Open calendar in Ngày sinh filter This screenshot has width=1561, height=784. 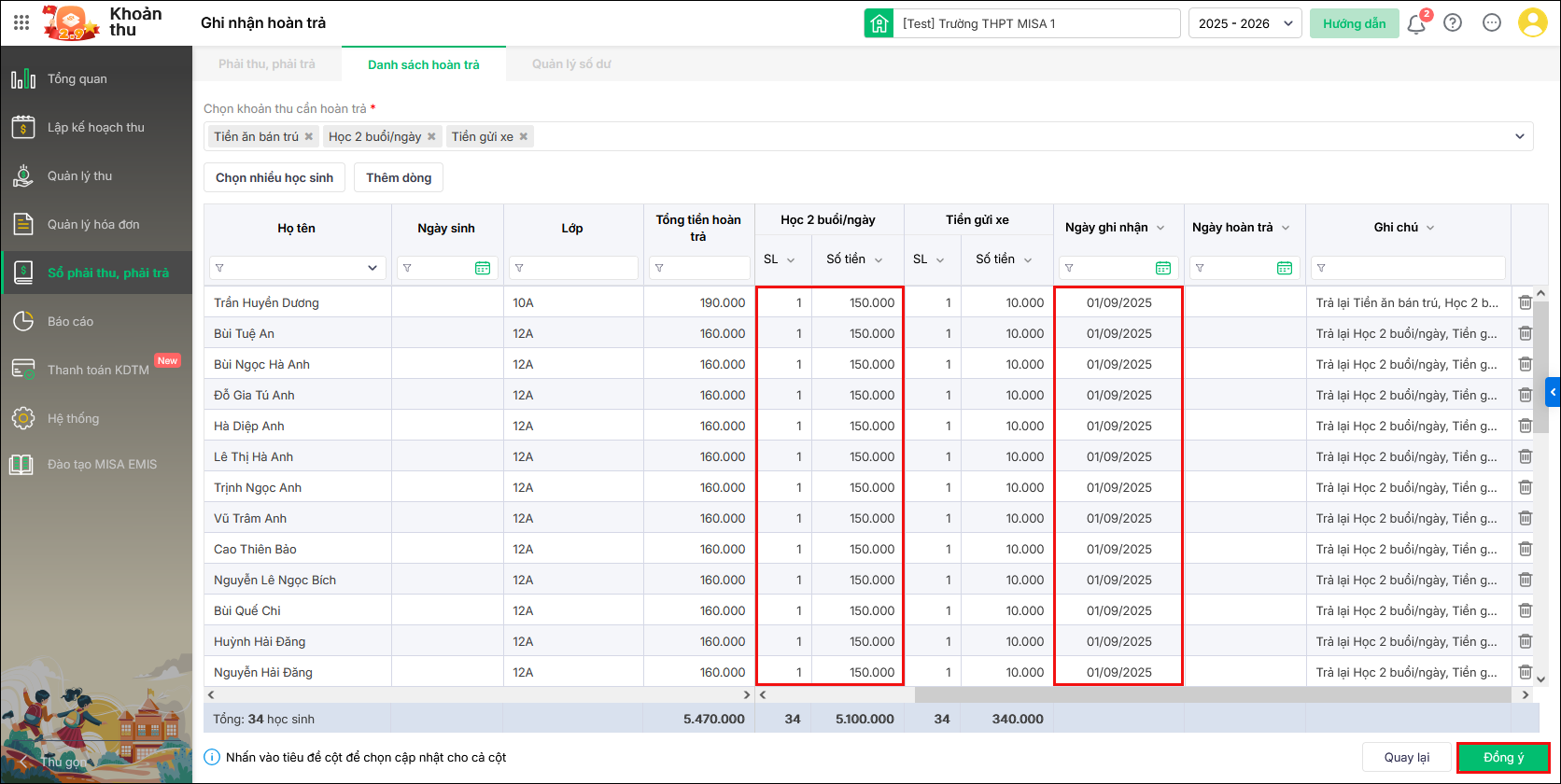(483, 268)
